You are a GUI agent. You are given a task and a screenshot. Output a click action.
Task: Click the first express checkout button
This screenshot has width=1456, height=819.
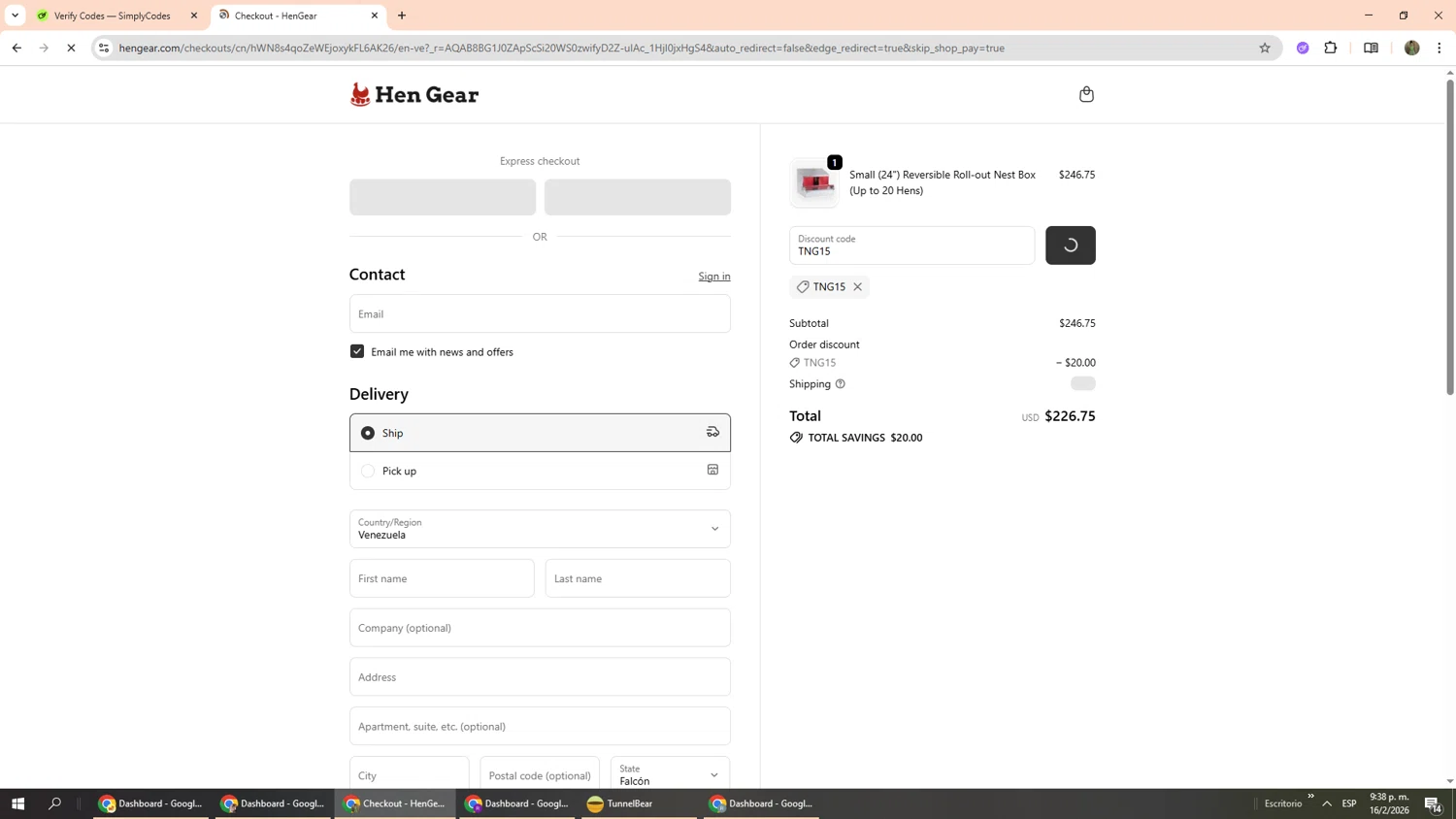[443, 197]
